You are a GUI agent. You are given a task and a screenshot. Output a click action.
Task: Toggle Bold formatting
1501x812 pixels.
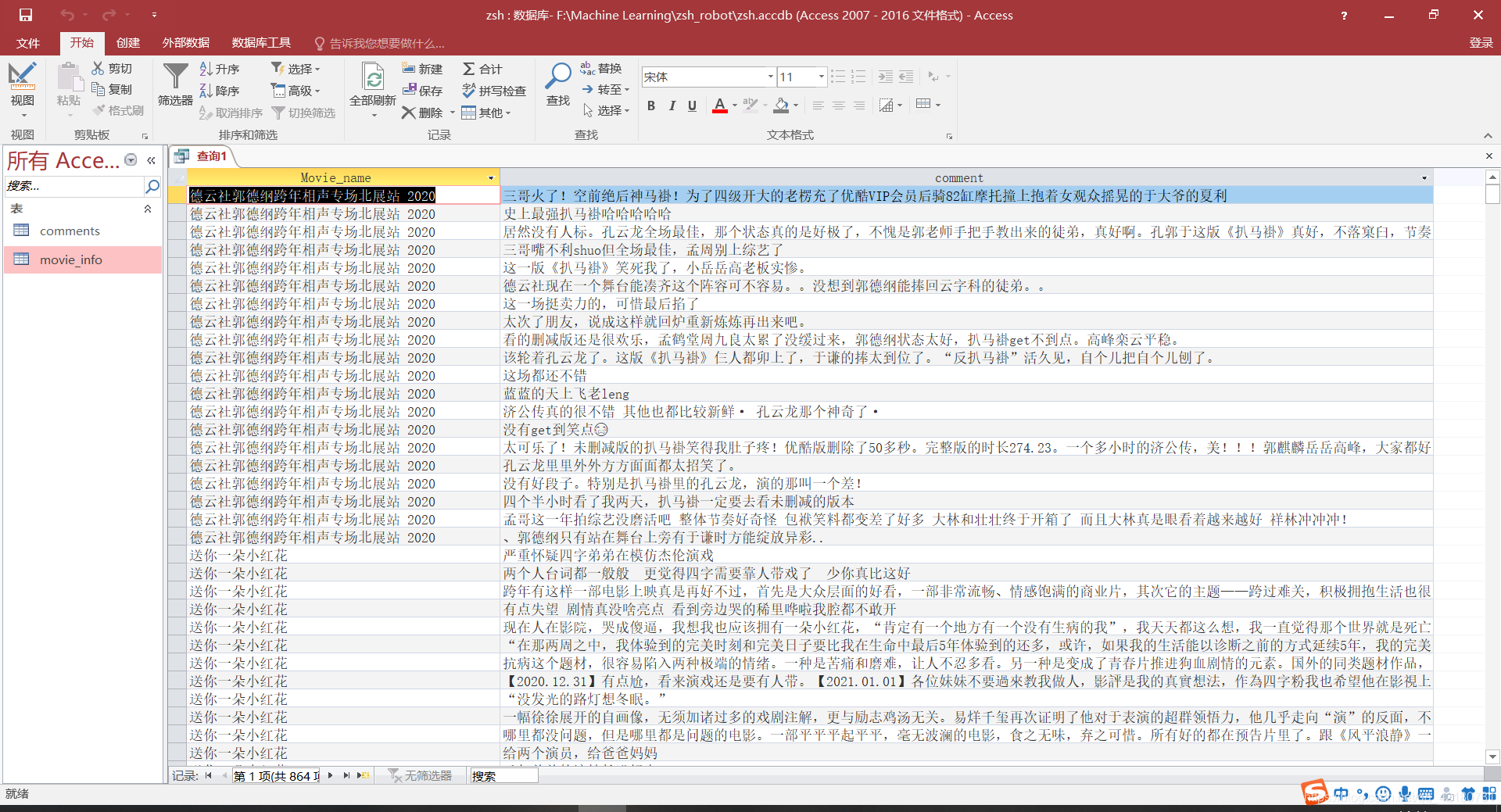(x=651, y=106)
